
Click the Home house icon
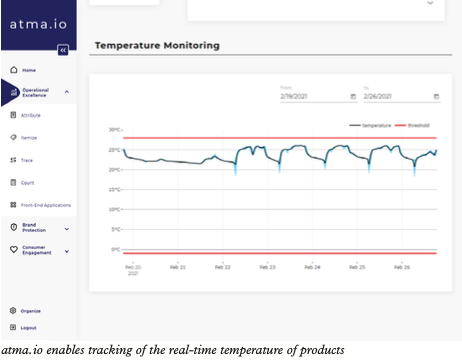pos(14,70)
